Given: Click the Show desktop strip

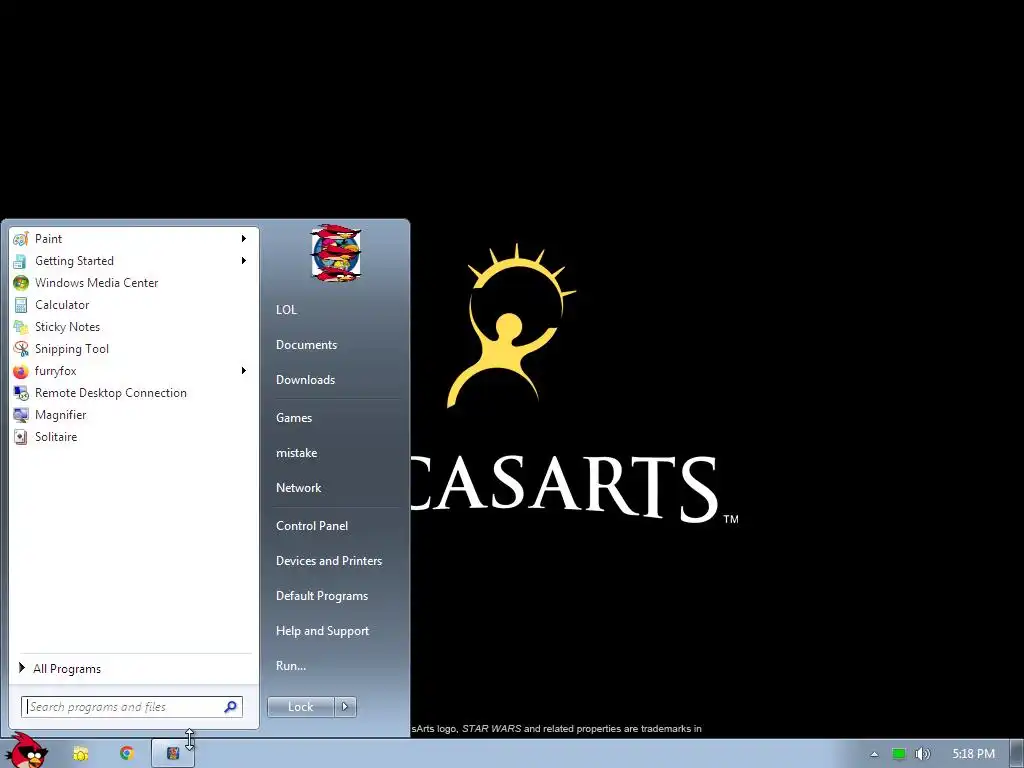Looking at the screenshot, I should tap(1017, 754).
